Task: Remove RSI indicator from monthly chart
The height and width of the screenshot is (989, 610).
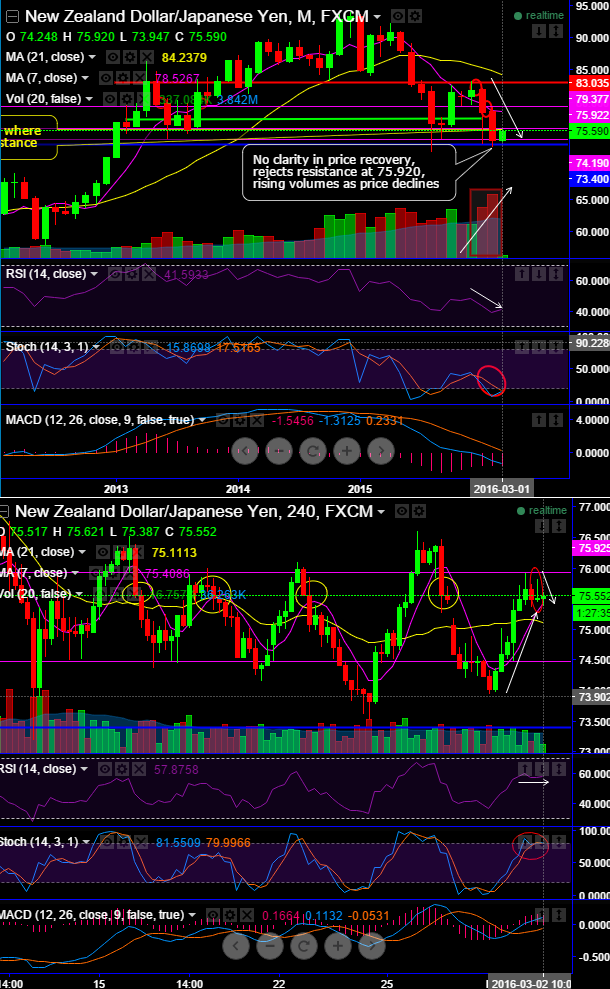Action: point(149,274)
